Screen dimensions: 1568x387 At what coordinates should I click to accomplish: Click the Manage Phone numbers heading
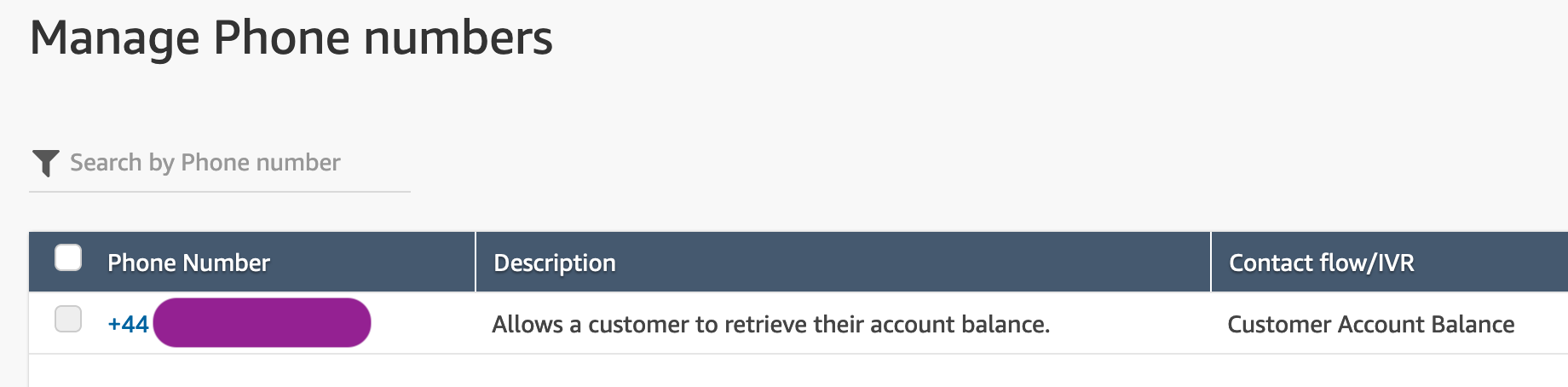pos(291,38)
